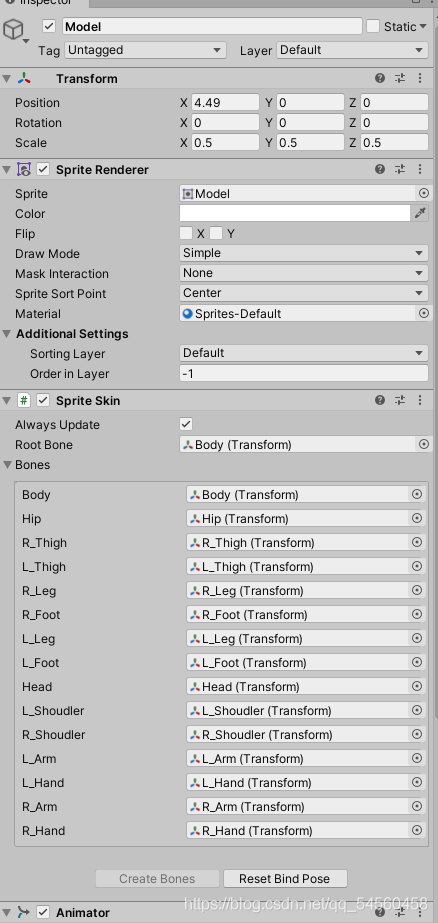Collapse the Sprite Skin foldout

[x=6, y=401]
